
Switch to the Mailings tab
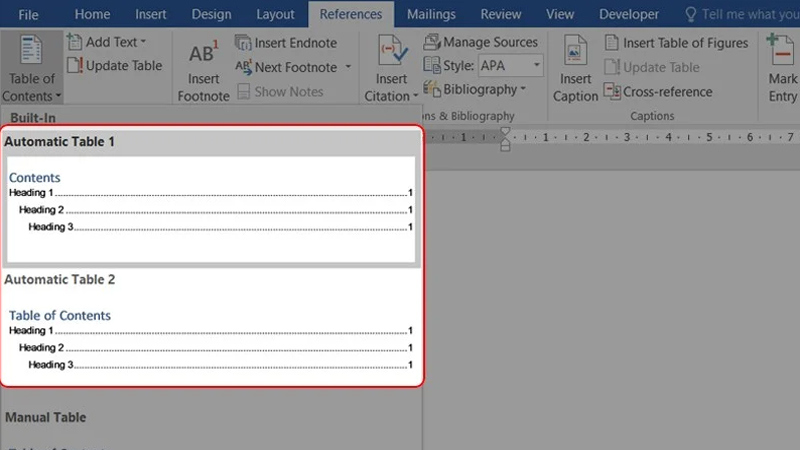pyautogui.click(x=431, y=14)
